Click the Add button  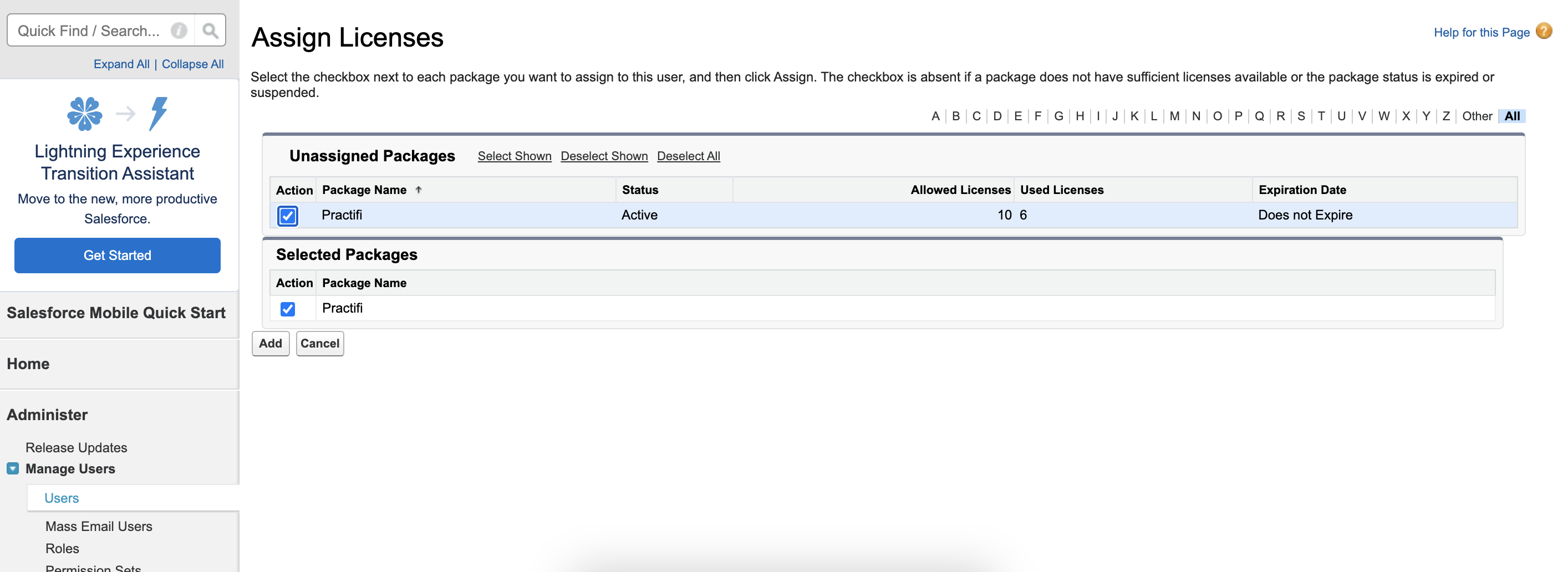pos(270,343)
